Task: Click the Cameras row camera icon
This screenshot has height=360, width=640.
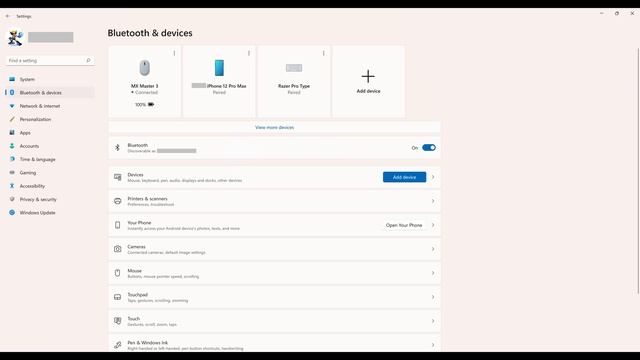Action: [118, 249]
